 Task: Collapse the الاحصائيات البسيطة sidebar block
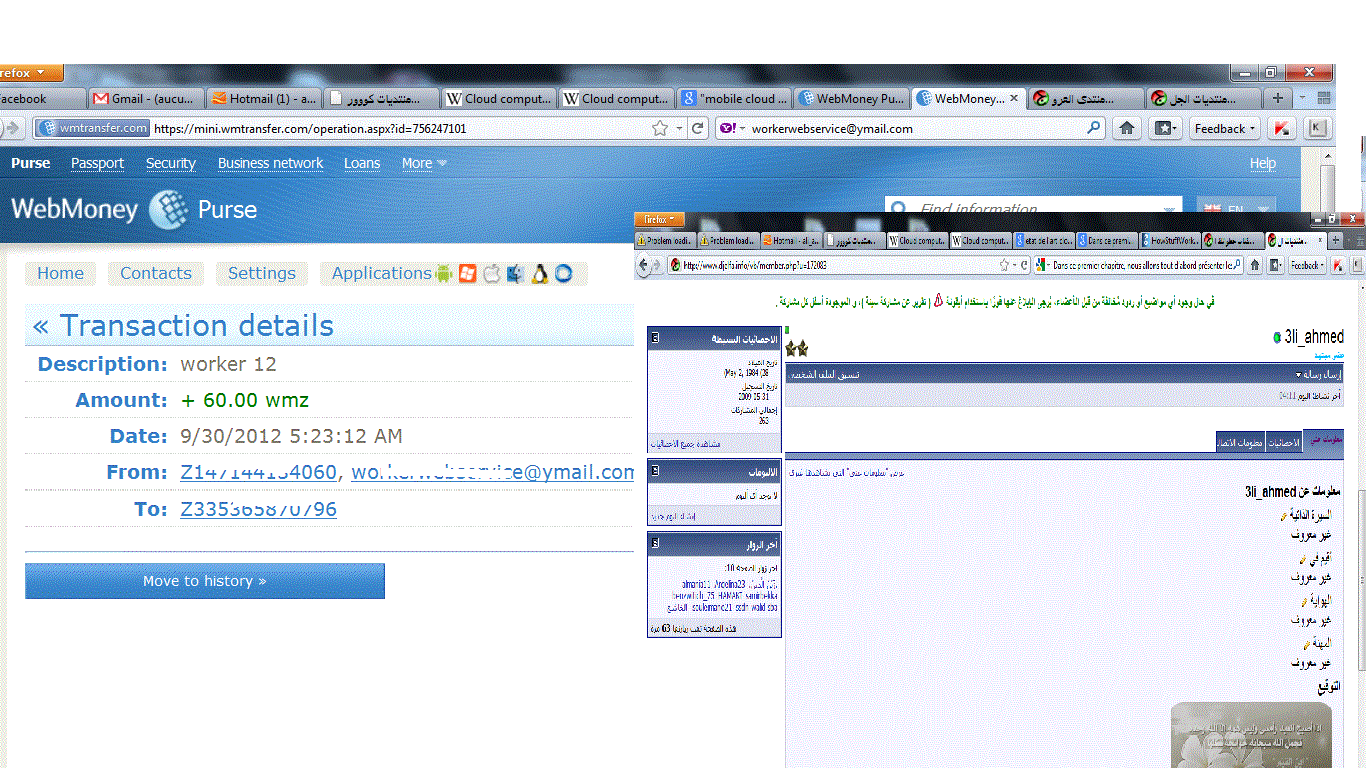coord(654,339)
